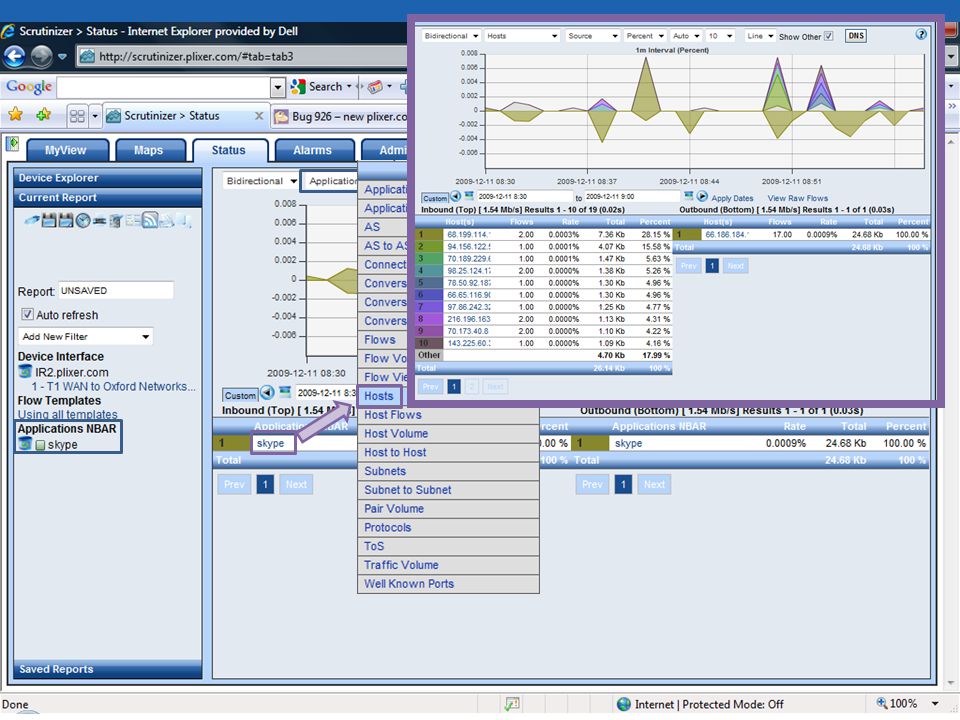Click the database icon beside IR2.plixer.com

(24, 372)
